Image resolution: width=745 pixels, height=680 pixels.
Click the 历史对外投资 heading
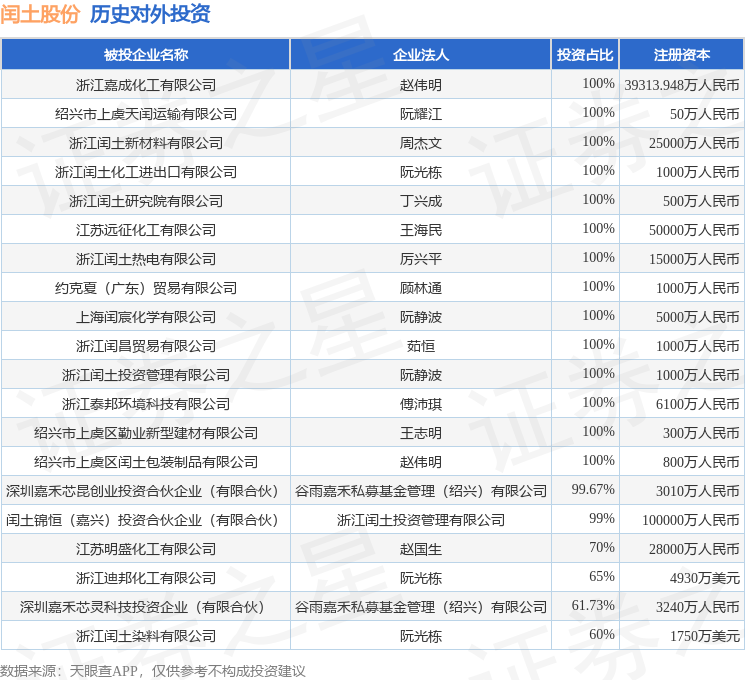click(x=150, y=14)
